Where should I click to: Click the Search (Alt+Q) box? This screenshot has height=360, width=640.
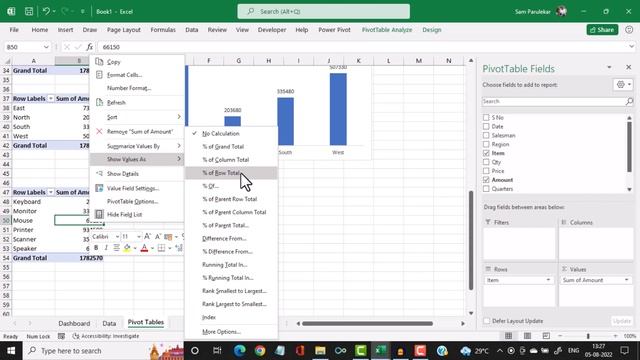324,11
